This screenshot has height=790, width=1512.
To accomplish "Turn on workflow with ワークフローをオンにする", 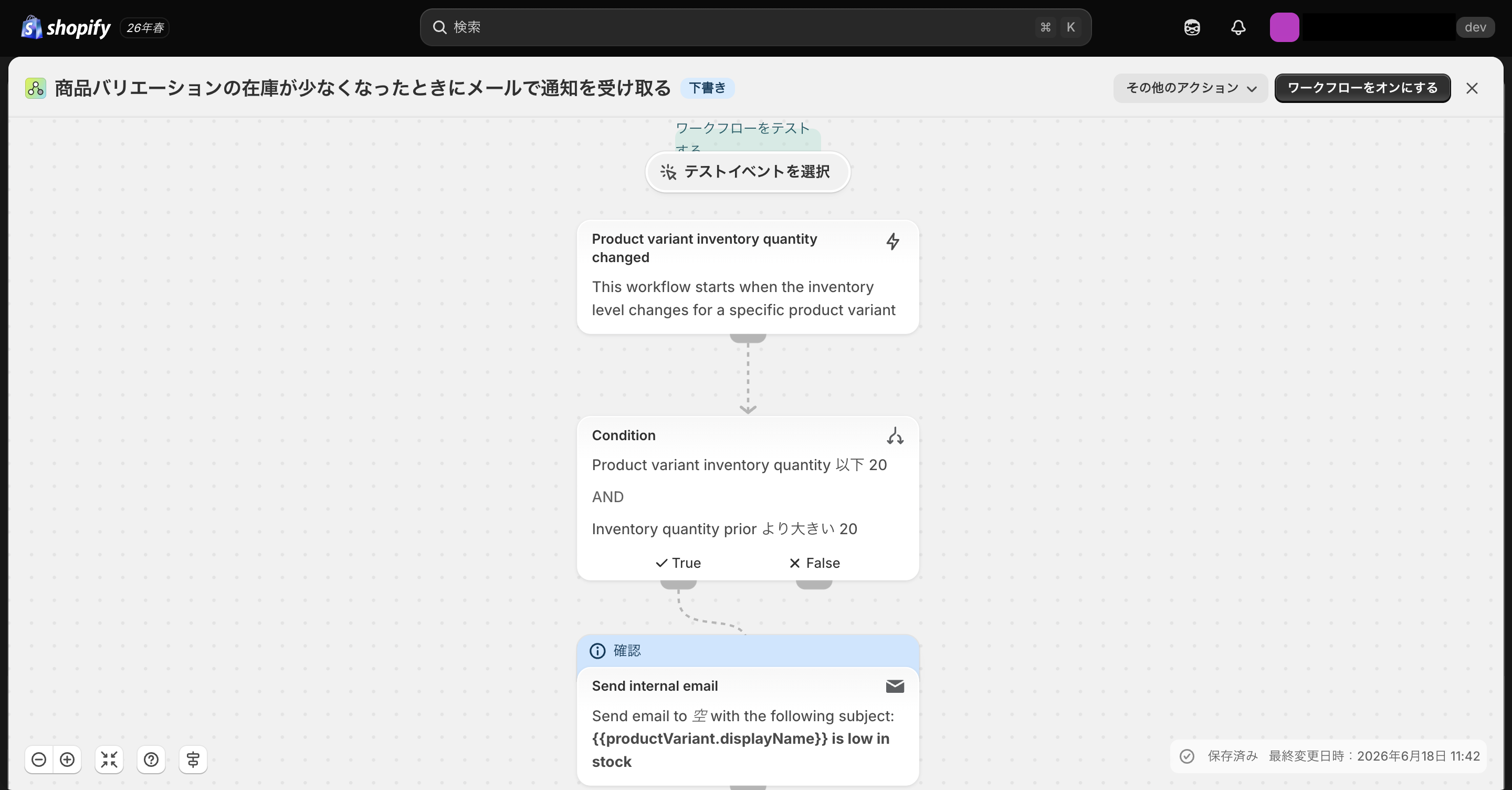I will 1362,88.
